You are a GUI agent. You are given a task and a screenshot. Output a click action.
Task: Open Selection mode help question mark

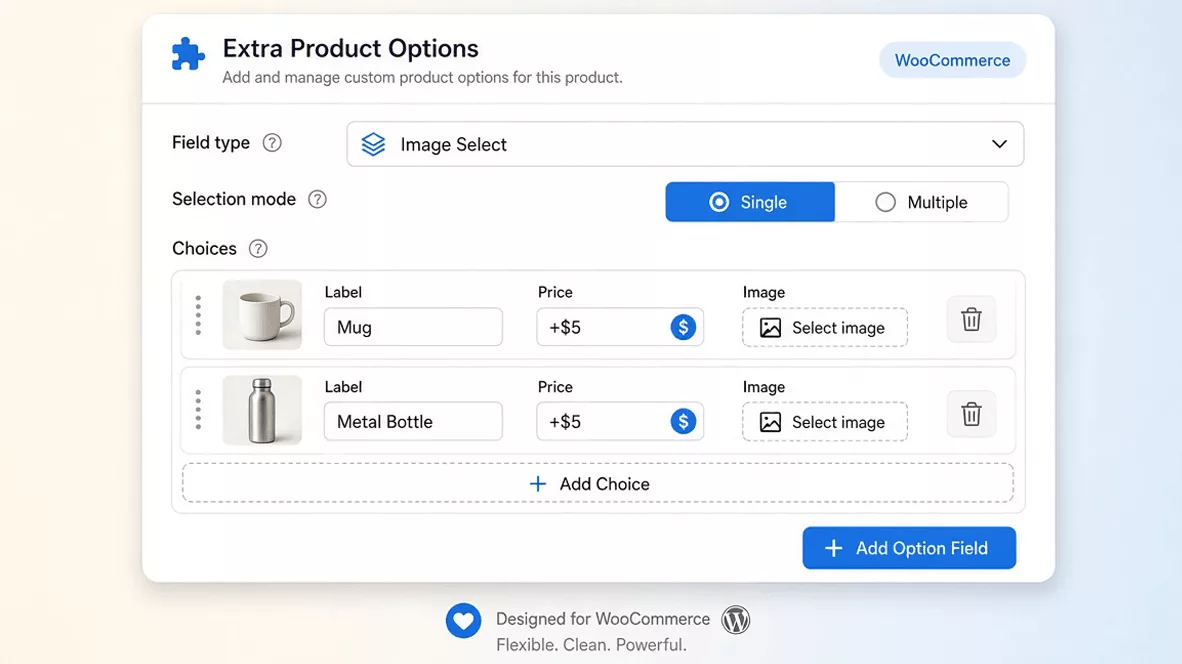(x=317, y=199)
